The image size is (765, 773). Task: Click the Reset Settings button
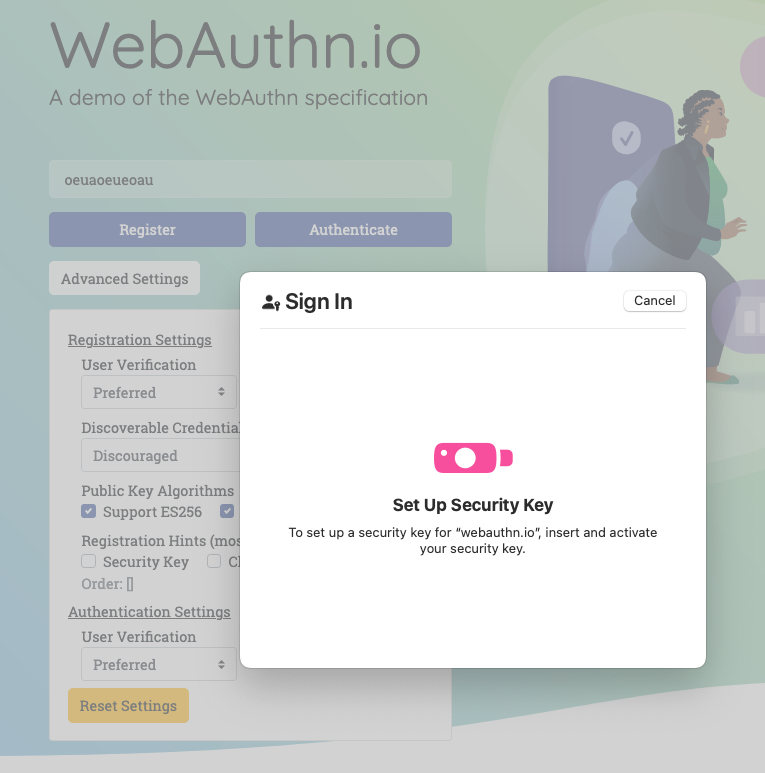tap(128, 705)
